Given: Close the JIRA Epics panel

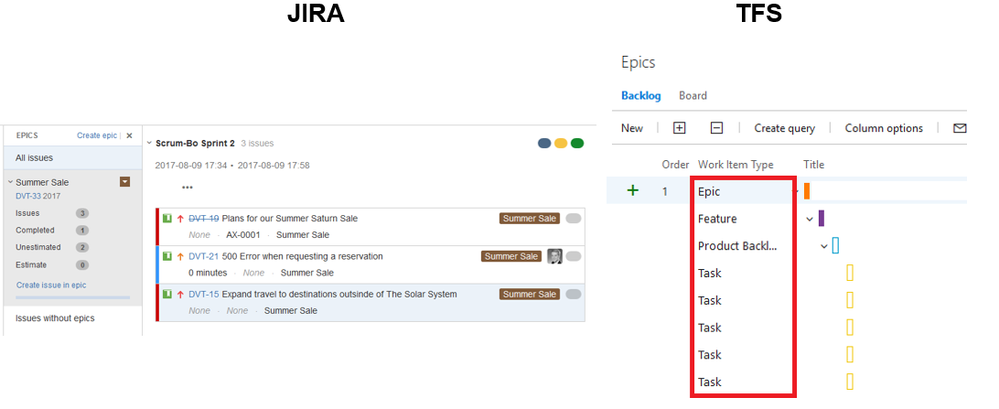Looking at the screenshot, I should [129, 136].
